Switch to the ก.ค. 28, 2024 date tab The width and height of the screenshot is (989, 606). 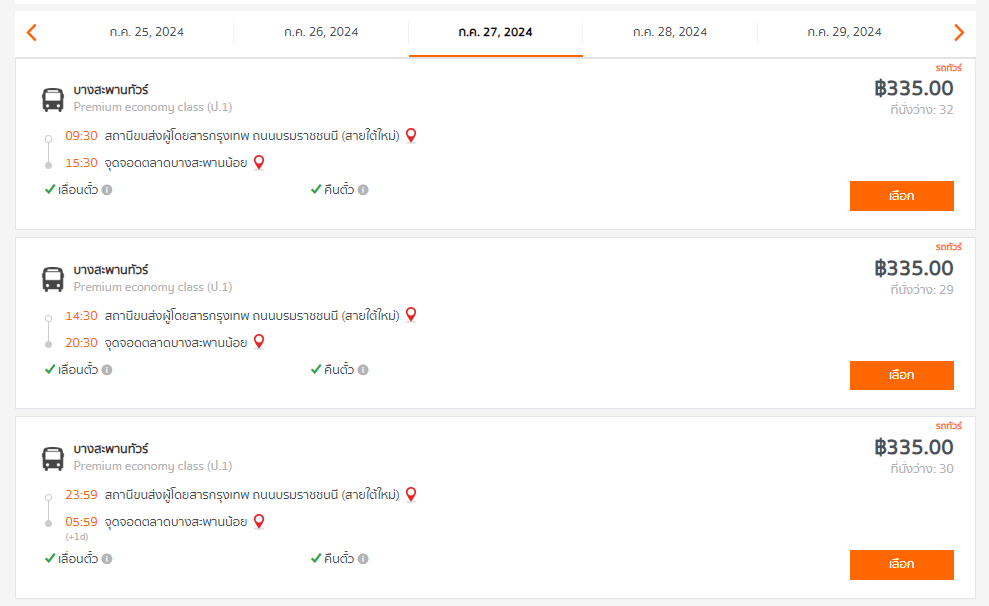670,32
